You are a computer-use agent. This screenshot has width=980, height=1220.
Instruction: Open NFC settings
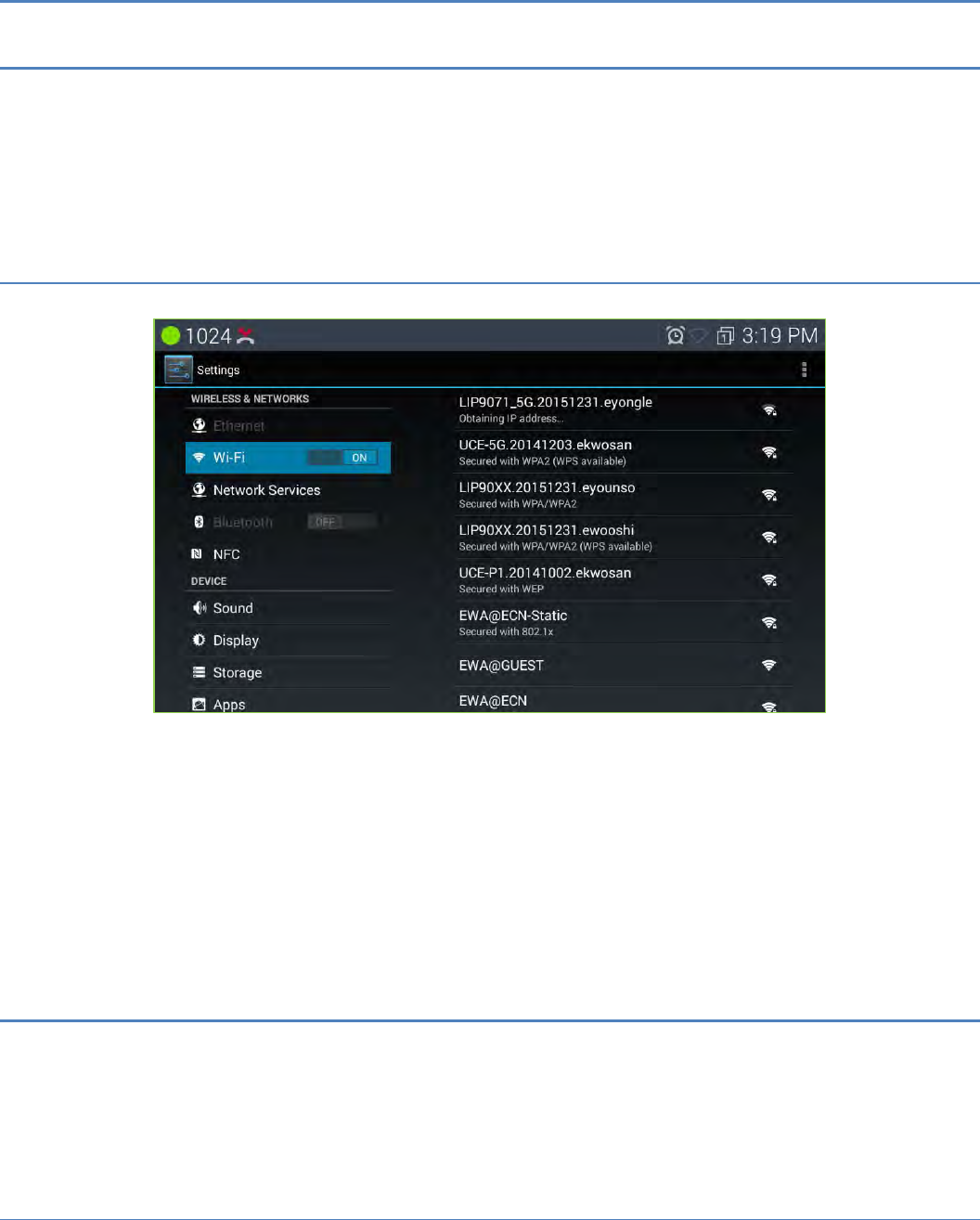click(x=289, y=553)
